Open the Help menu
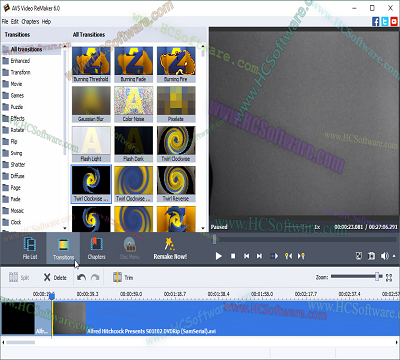Screen dimensions: 400x360 pyautogui.click(x=46, y=22)
